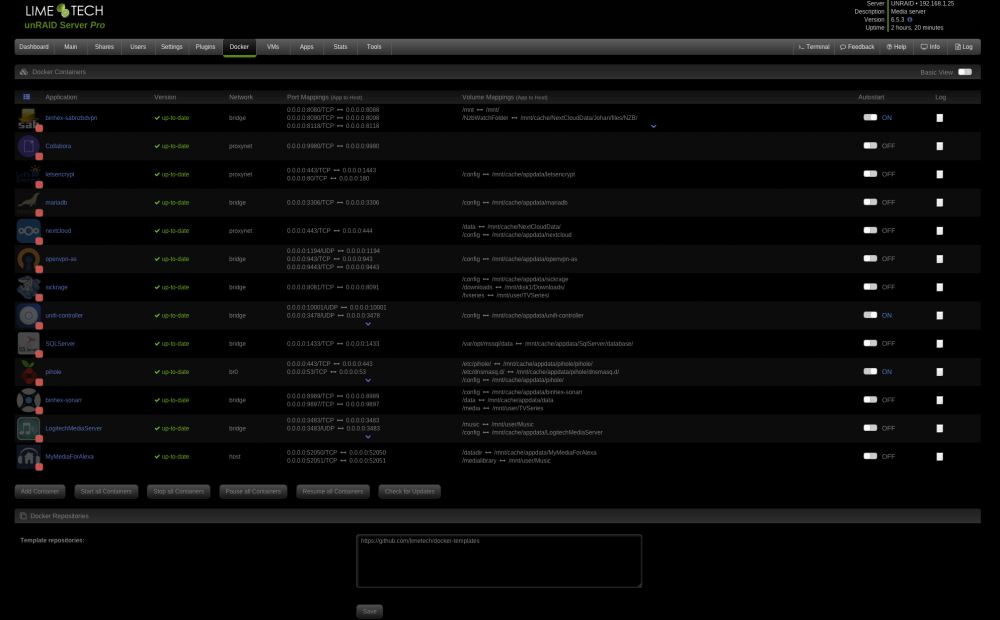Open the system Log in top bar

[x=964, y=47]
